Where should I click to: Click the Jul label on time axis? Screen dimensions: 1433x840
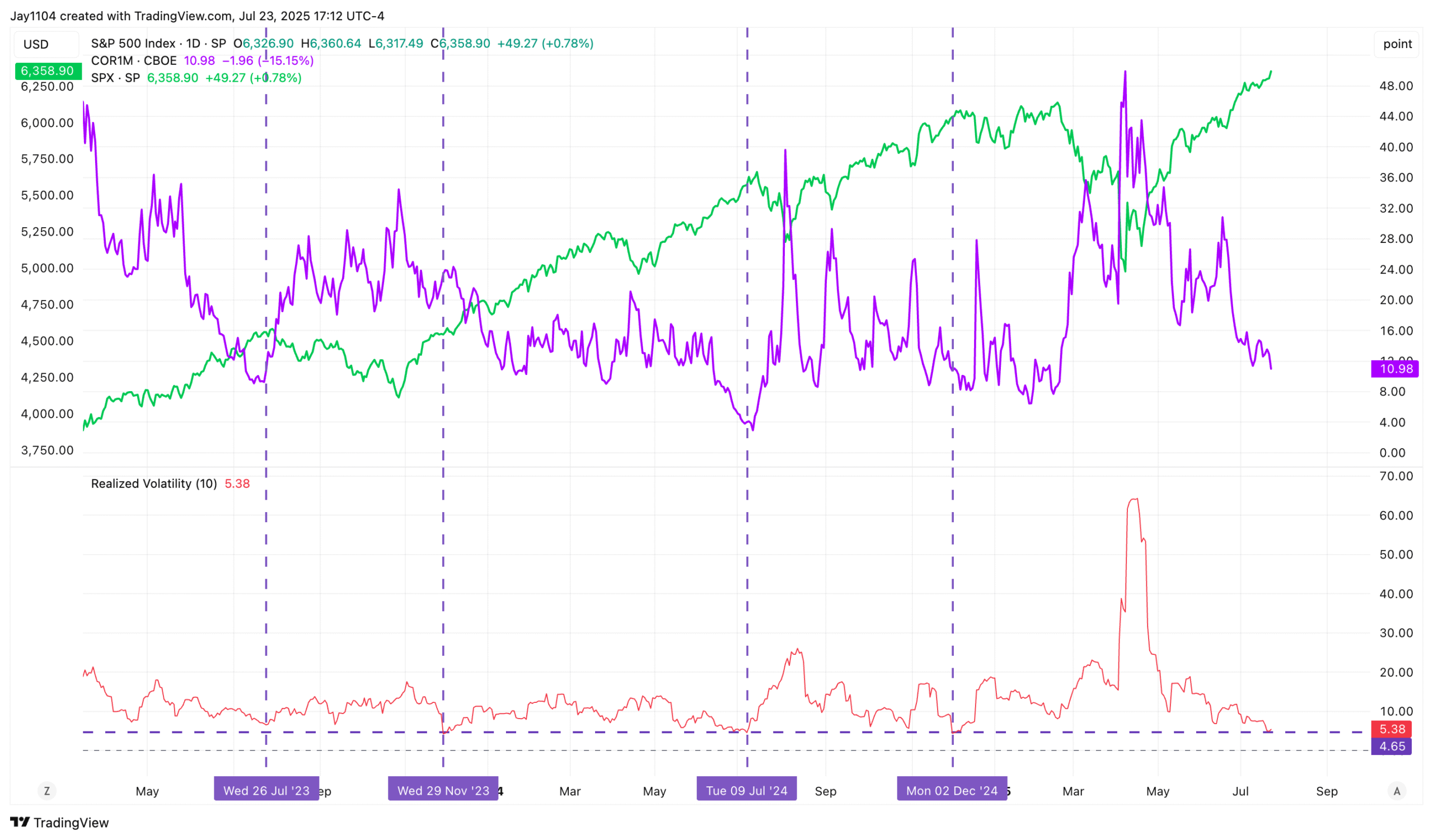click(x=1240, y=791)
